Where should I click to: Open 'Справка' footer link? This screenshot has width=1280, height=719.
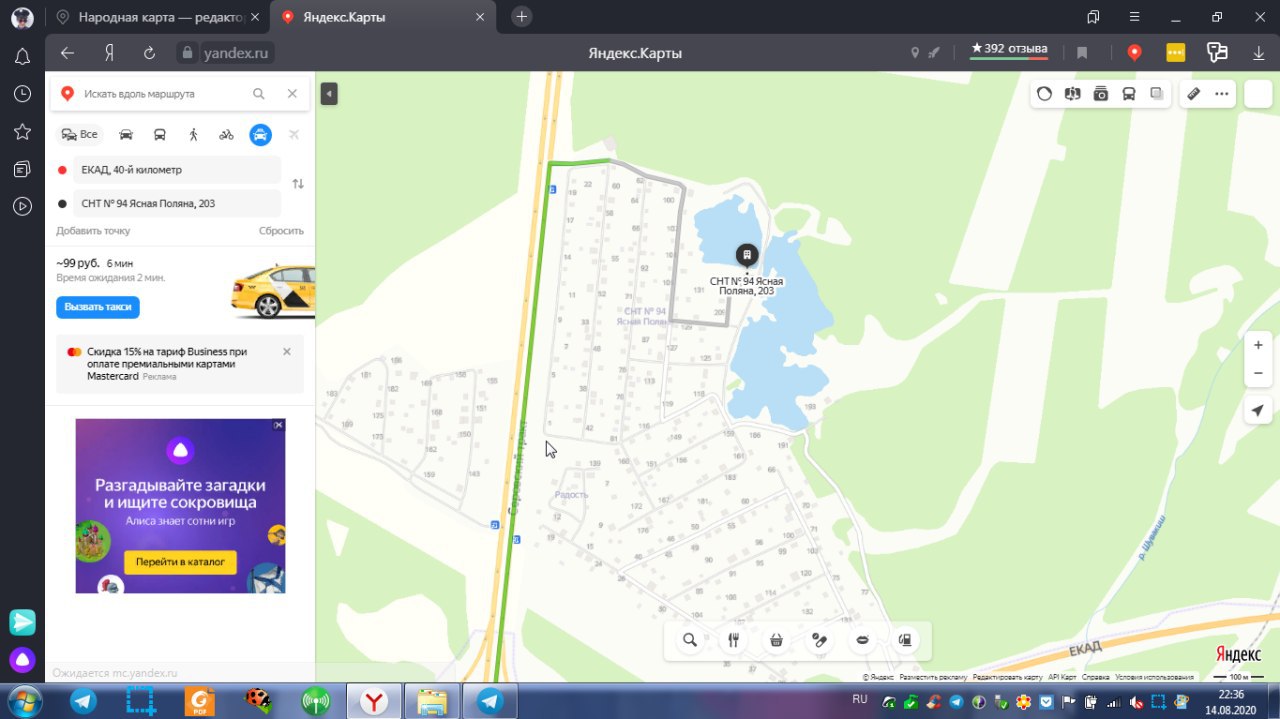pyautogui.click(x=1095, y=677)
